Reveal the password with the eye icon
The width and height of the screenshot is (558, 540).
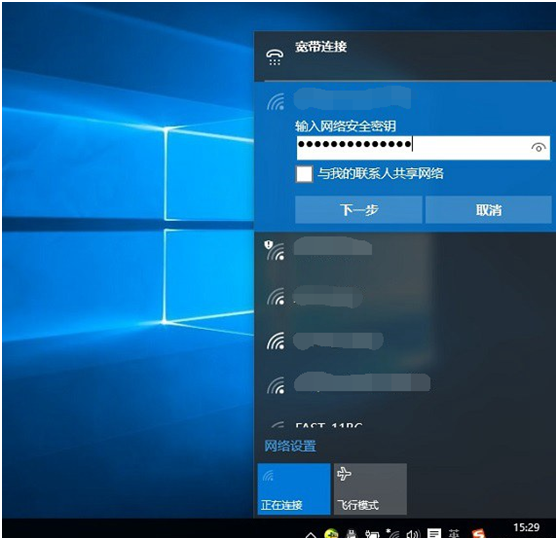click(538, 147)
